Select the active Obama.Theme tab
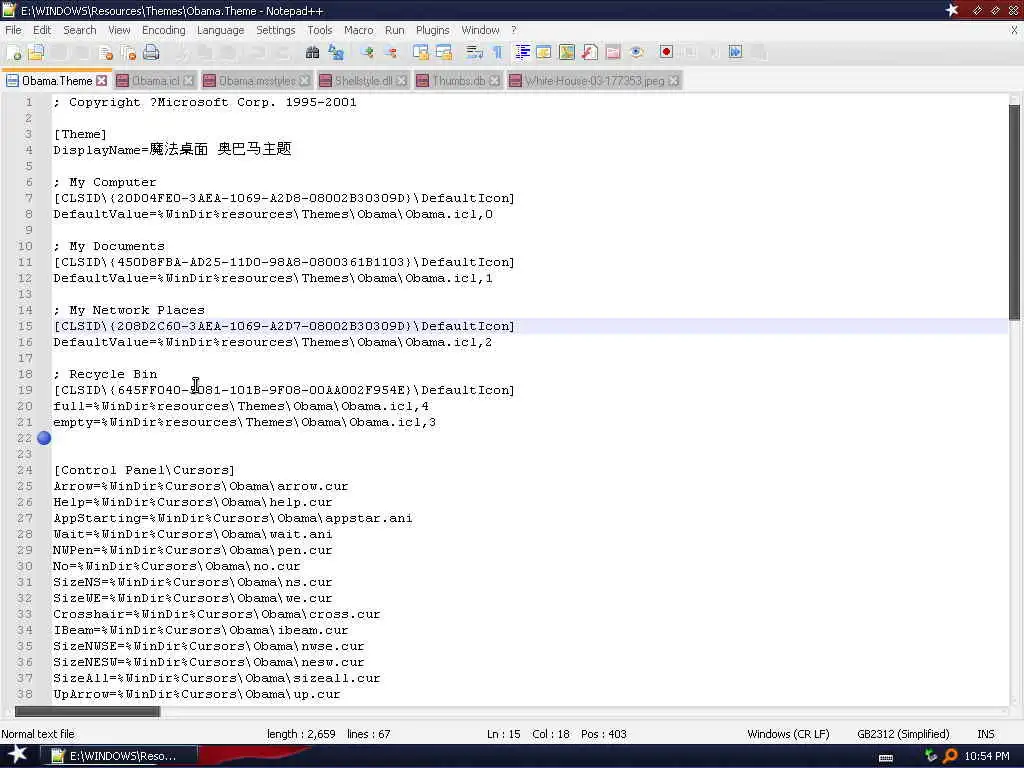 [x=56, y=80]
